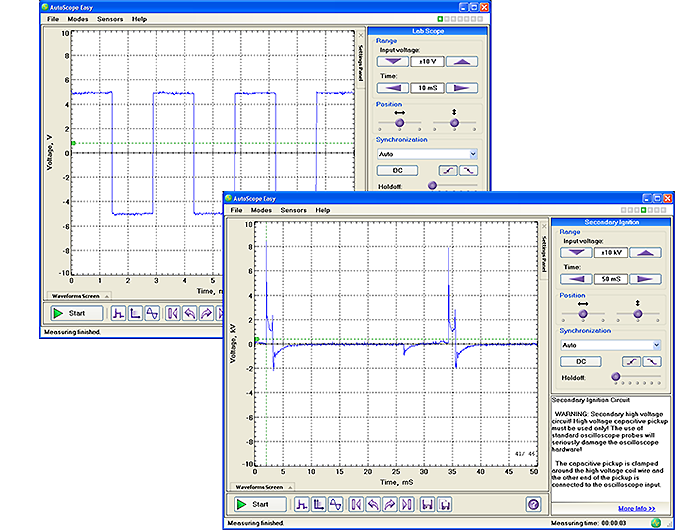Toggle DC coupling in Secondary Ignition panel

coord(581,362)
